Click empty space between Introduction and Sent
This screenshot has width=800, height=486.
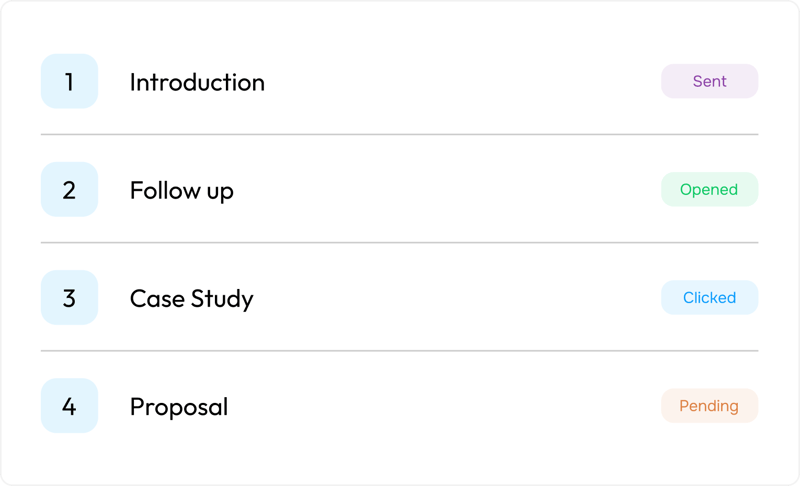[460, 82]
